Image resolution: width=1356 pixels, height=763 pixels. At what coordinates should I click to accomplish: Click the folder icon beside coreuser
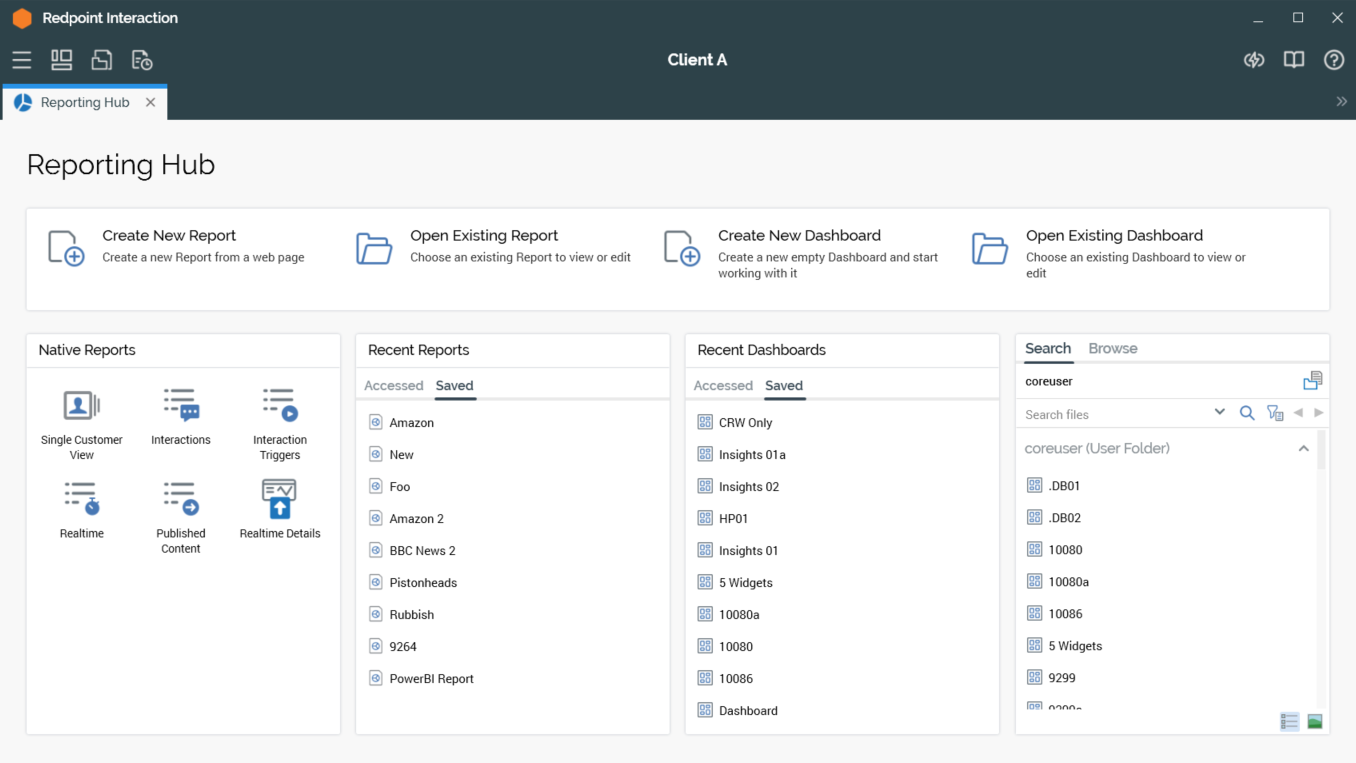pyautogui.click(x=1312, y=381)
